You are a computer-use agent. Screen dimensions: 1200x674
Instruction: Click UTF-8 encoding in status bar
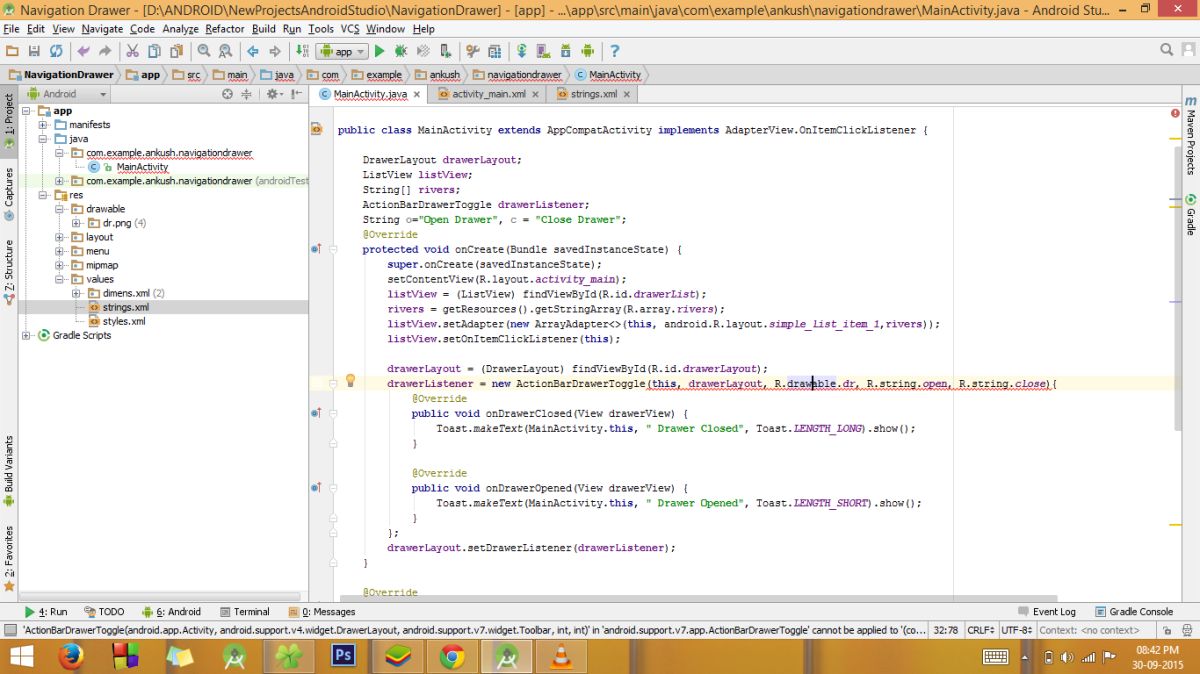tap(1016, 630)
